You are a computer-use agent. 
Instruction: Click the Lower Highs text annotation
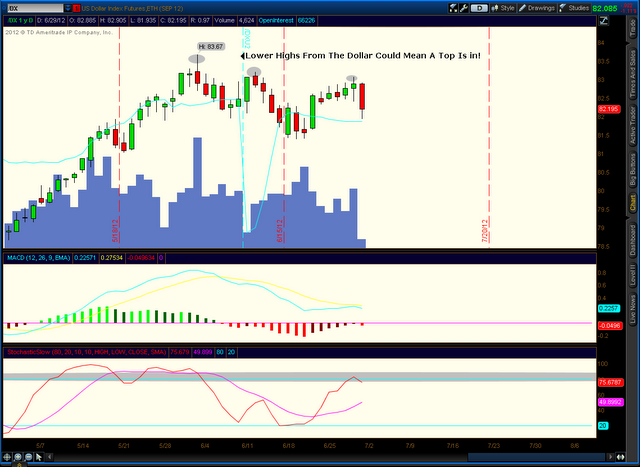coord(363,56)
